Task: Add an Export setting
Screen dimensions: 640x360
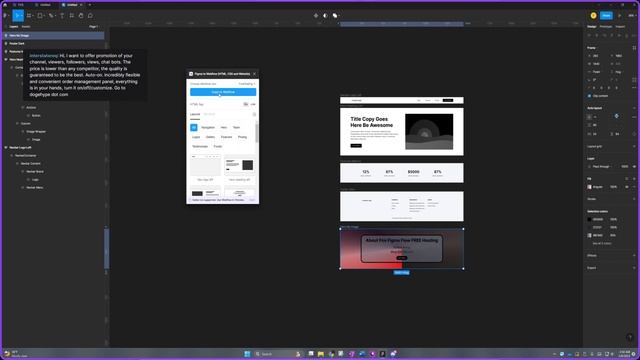Action: 634,268
